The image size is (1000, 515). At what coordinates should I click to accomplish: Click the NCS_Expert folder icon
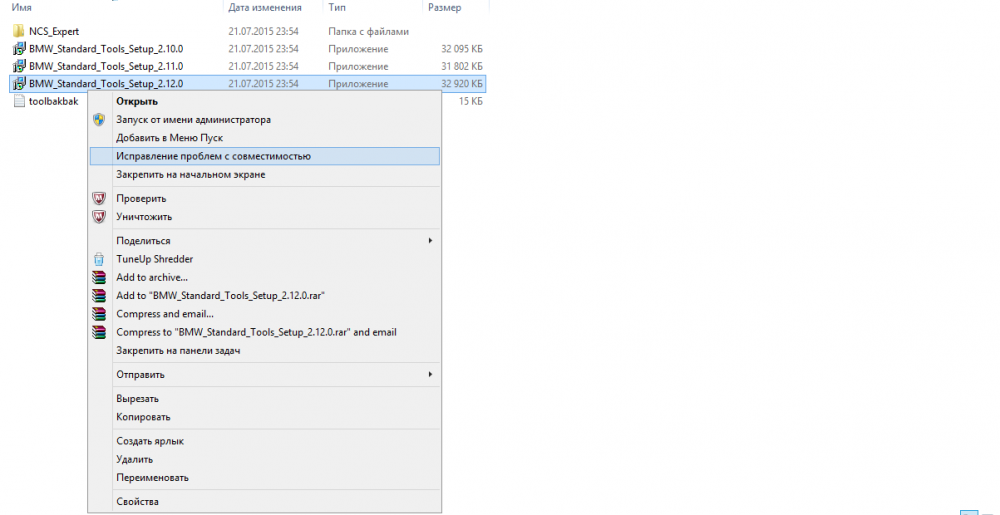click(18, 31)
